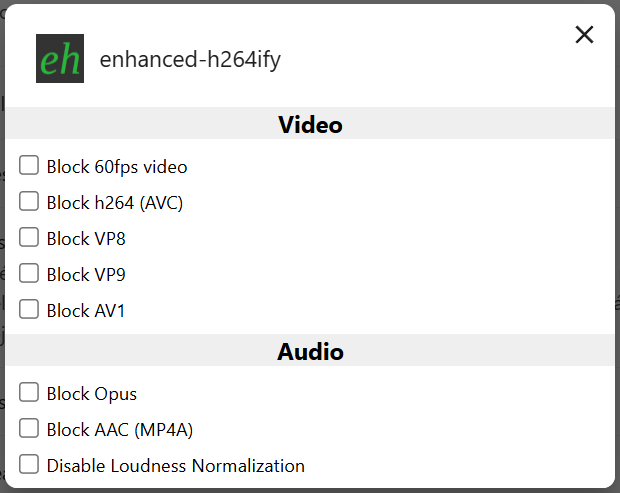The width and height of the screenshot is (620, 493).
Task: Click the Audio section header
Action: point(310,352)
